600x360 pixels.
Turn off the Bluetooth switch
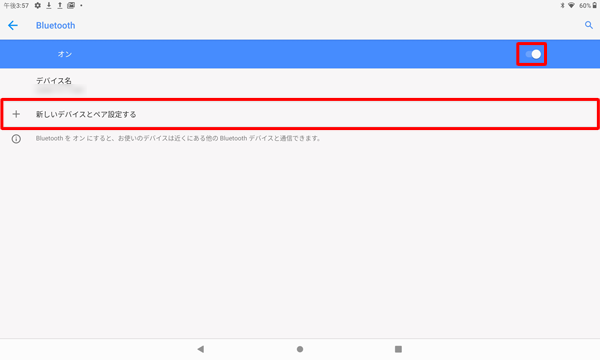tap(533, 54)
